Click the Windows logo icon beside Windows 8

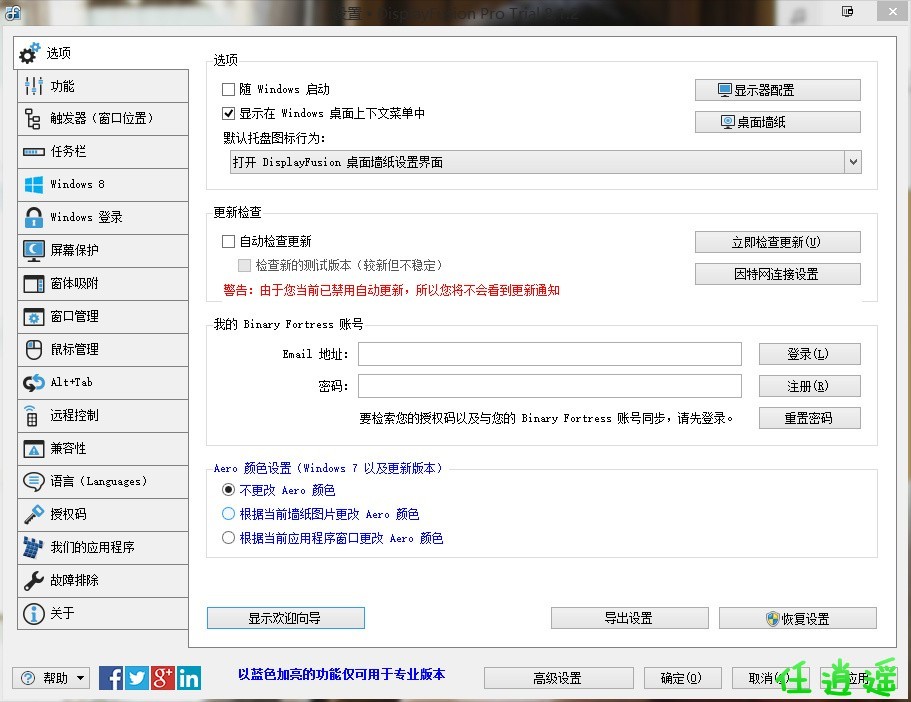tap(34, 184)
